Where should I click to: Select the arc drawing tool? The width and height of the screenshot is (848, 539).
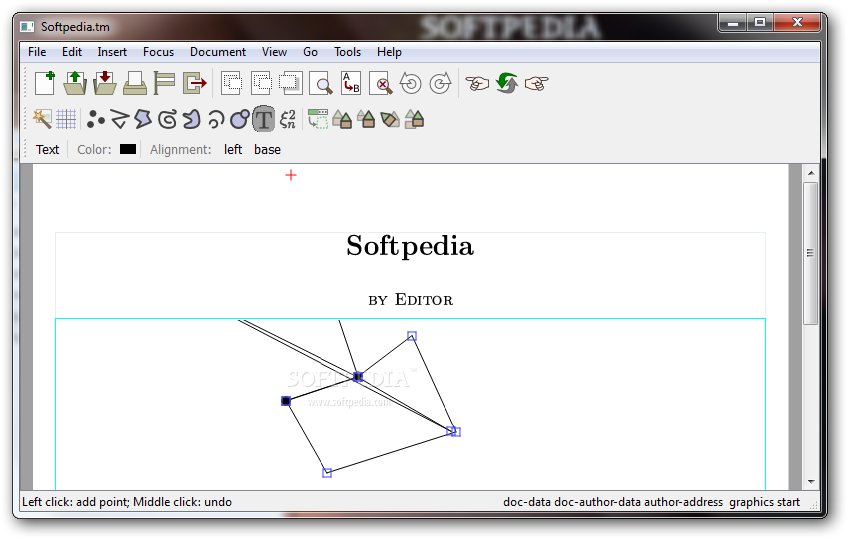pos(216,119)
